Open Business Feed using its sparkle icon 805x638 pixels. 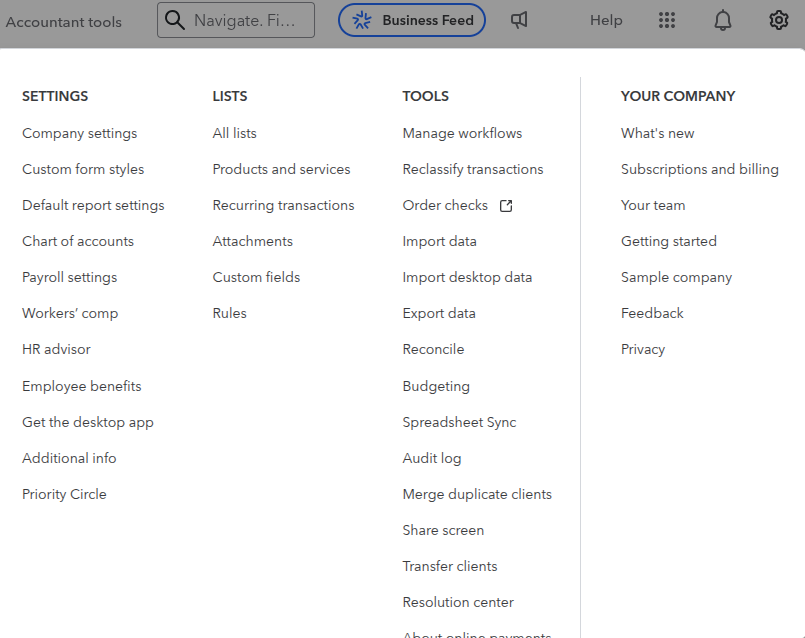362,19
